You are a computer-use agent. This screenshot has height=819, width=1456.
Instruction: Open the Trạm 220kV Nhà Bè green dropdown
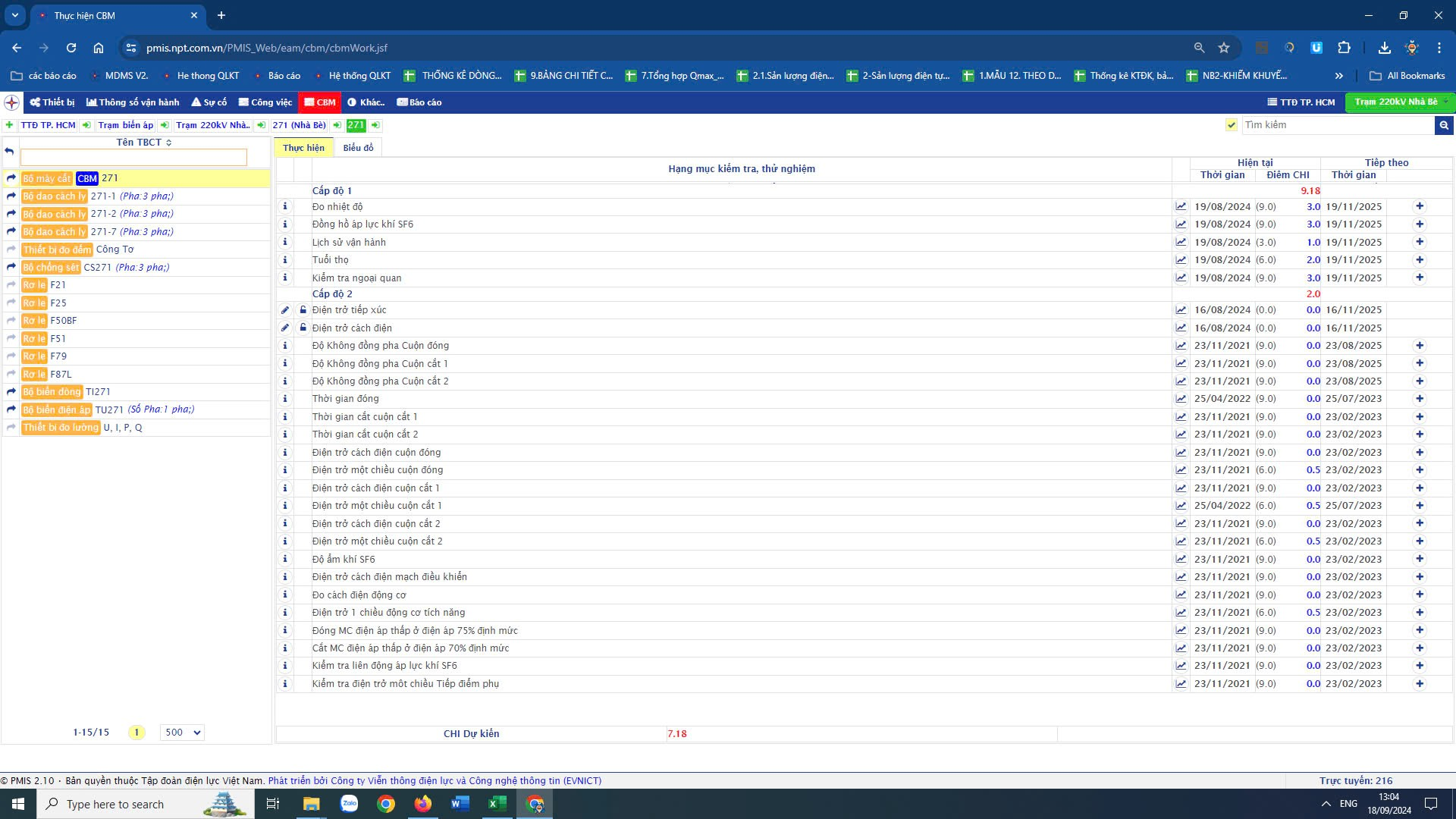pos(1399,102)
